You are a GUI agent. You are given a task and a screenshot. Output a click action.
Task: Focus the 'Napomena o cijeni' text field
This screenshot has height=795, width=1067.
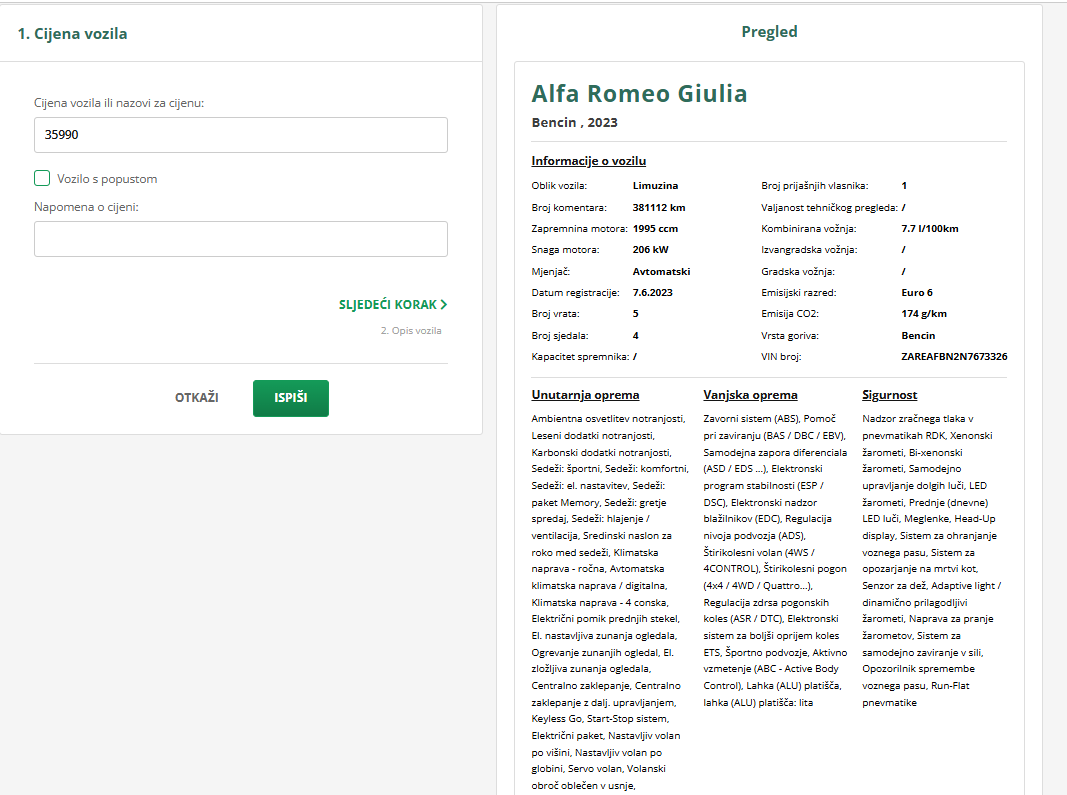click(x=241, y=239)
